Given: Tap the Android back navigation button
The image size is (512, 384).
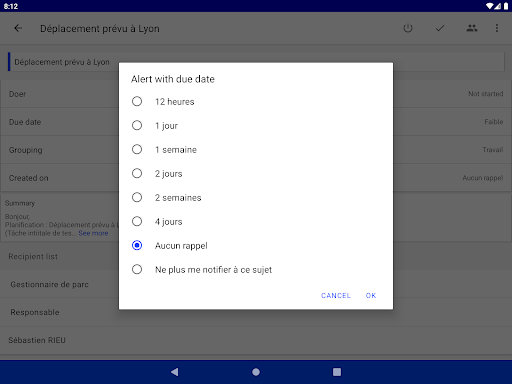Looking at the screenshot, I should 175,372.
